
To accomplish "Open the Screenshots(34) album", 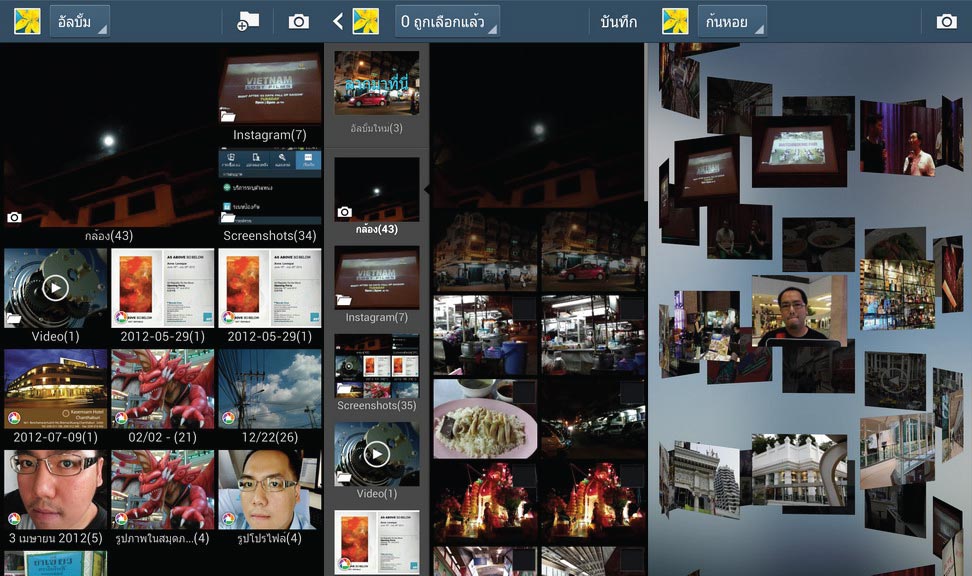I will 270,195.
